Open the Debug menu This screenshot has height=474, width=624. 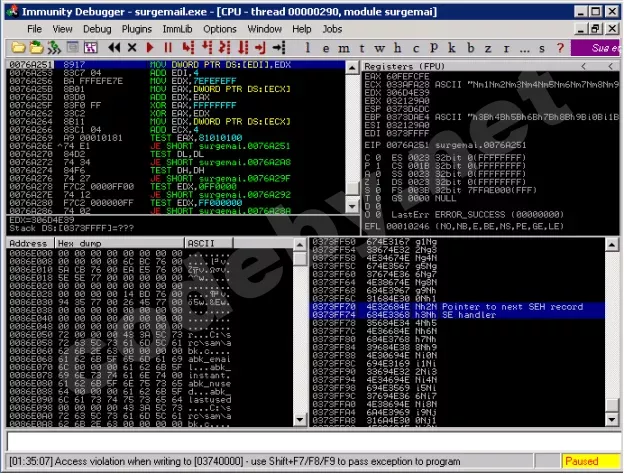pos(97,29)
